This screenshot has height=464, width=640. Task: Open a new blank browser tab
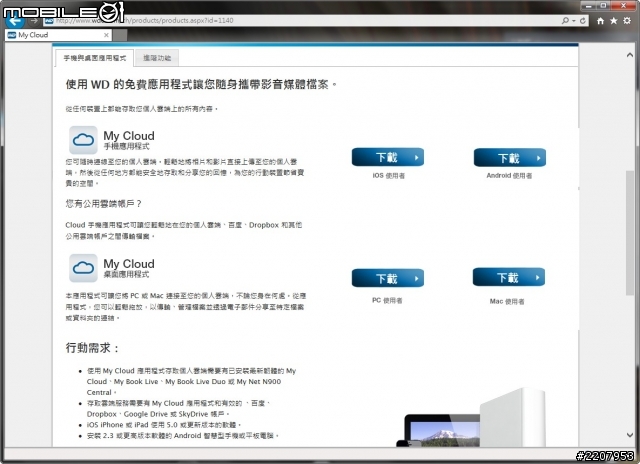click(120, 35)
